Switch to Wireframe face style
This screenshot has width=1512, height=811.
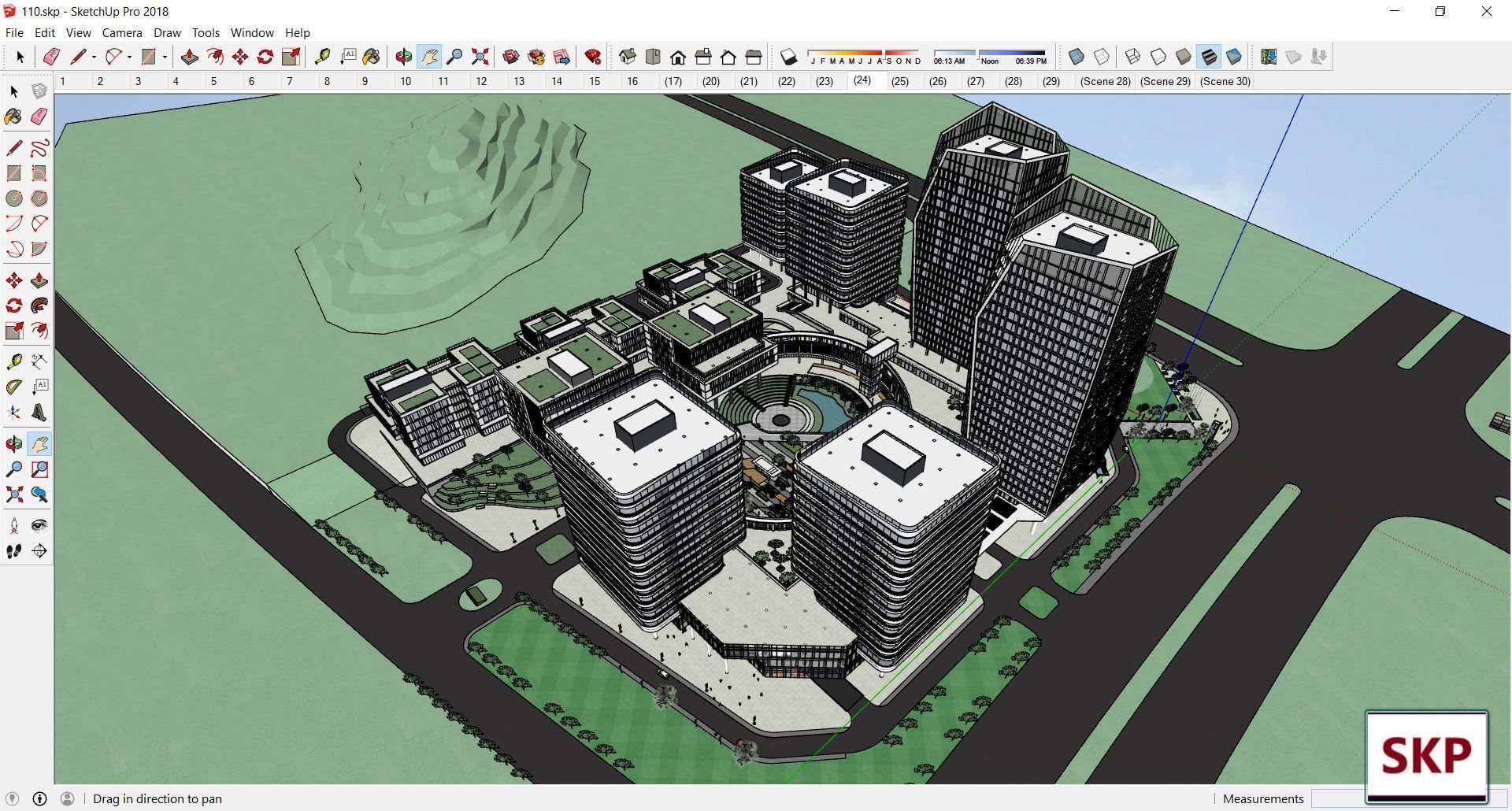1133,57
